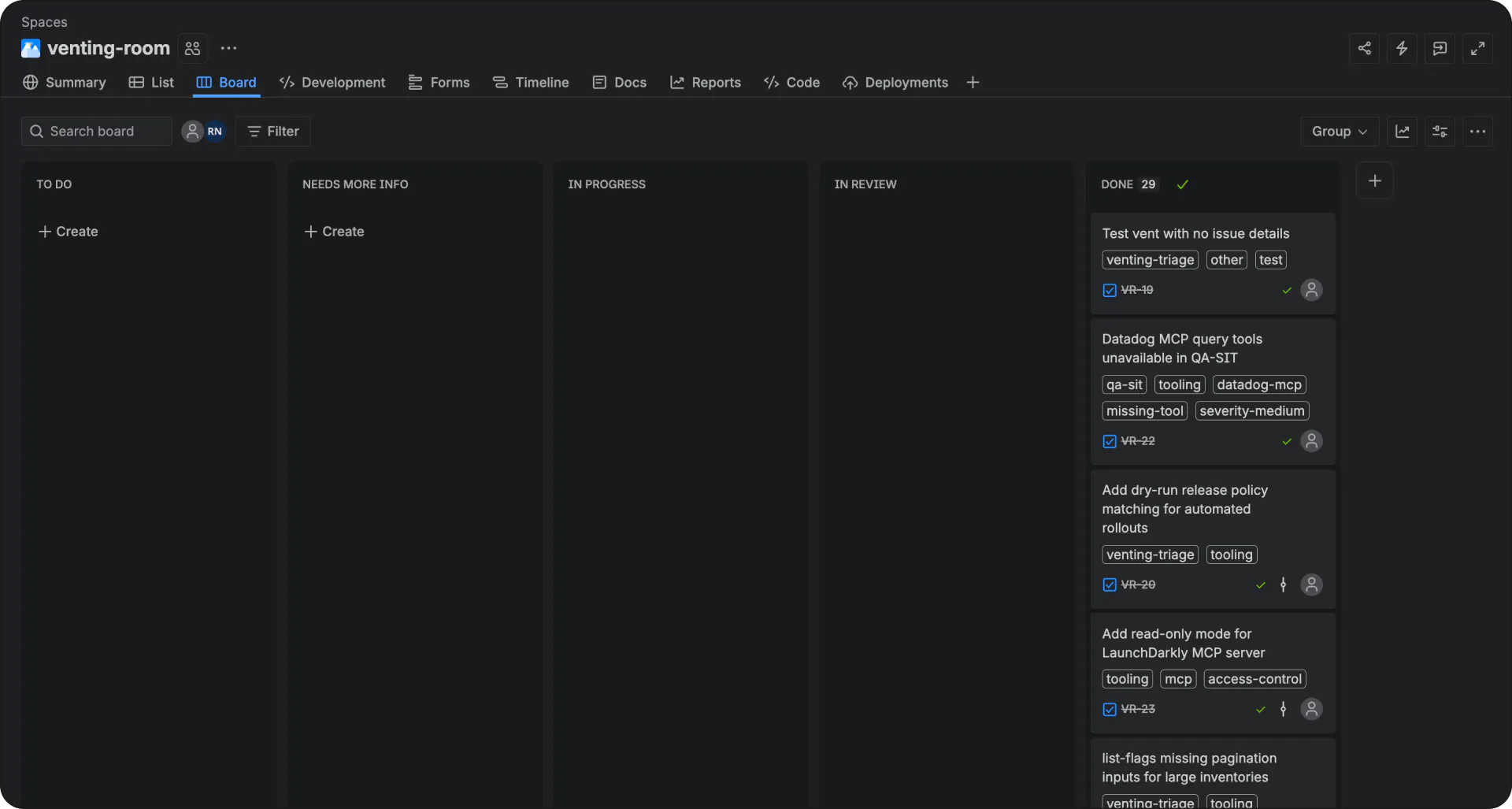Open the Reports tab
Image resolution: width=1512 pixels, height=809 pixels.
(x=706, y=83)
